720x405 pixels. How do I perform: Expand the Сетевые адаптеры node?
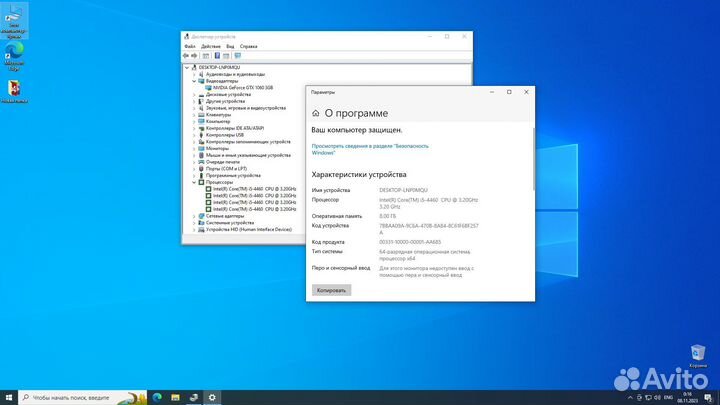pos(193,216)
